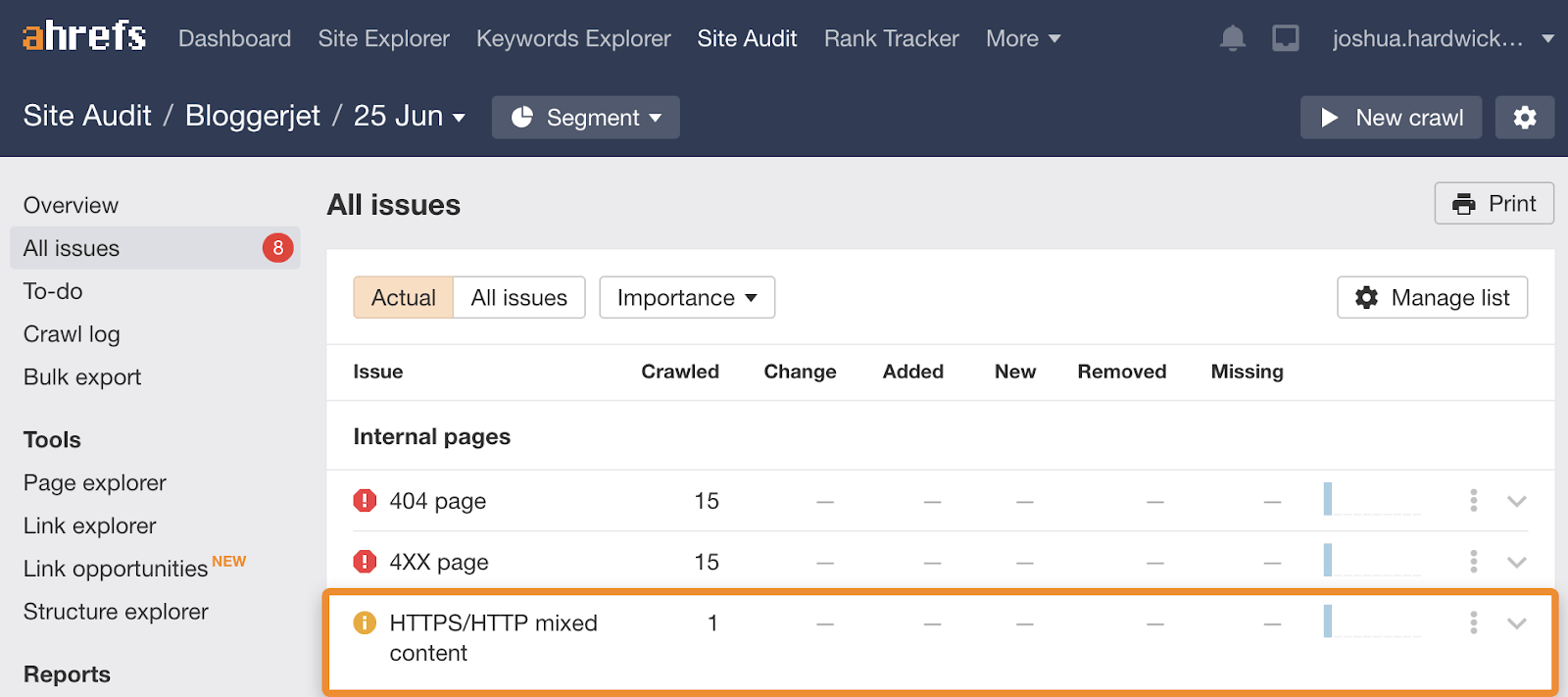The image size is (1568, 697).
Task: Click the 404 page history bar chart
Action: tap(1371, 499)
